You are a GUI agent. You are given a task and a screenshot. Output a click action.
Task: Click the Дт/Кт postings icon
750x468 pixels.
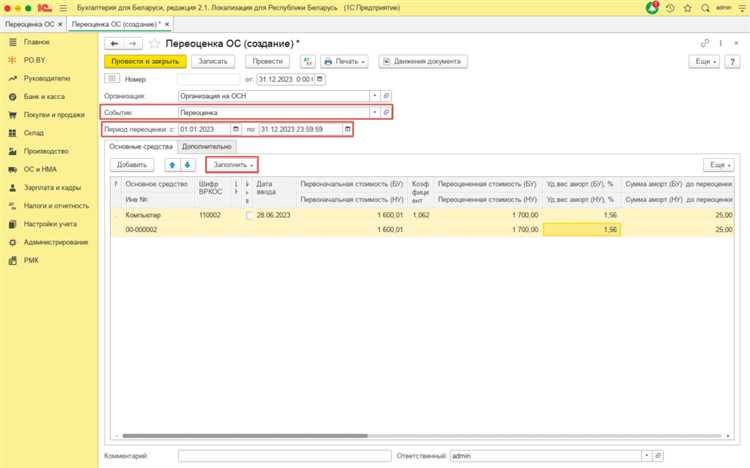click(308, 61)
